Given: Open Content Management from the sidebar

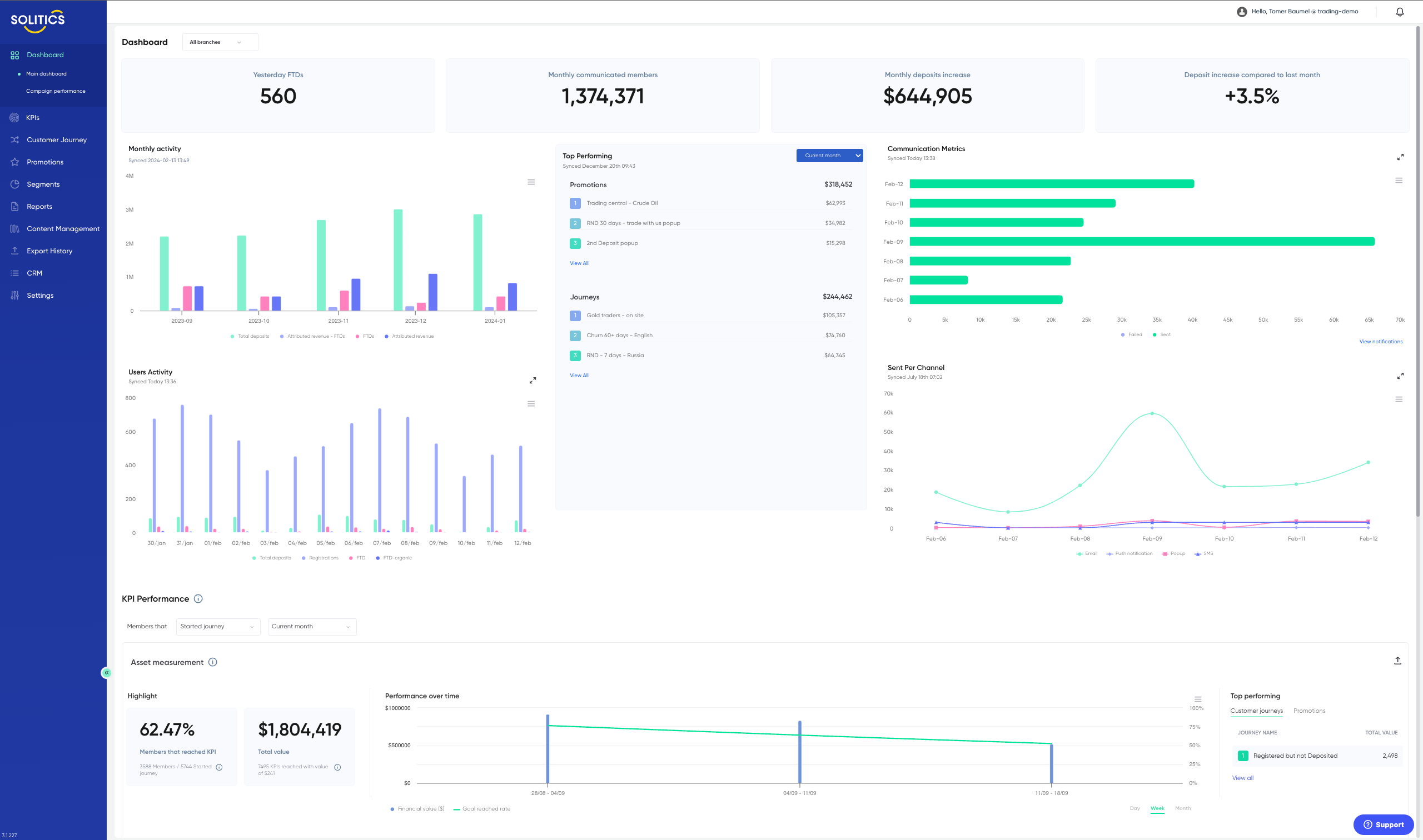Looking at the screenshot, I should tap(63, 228).
